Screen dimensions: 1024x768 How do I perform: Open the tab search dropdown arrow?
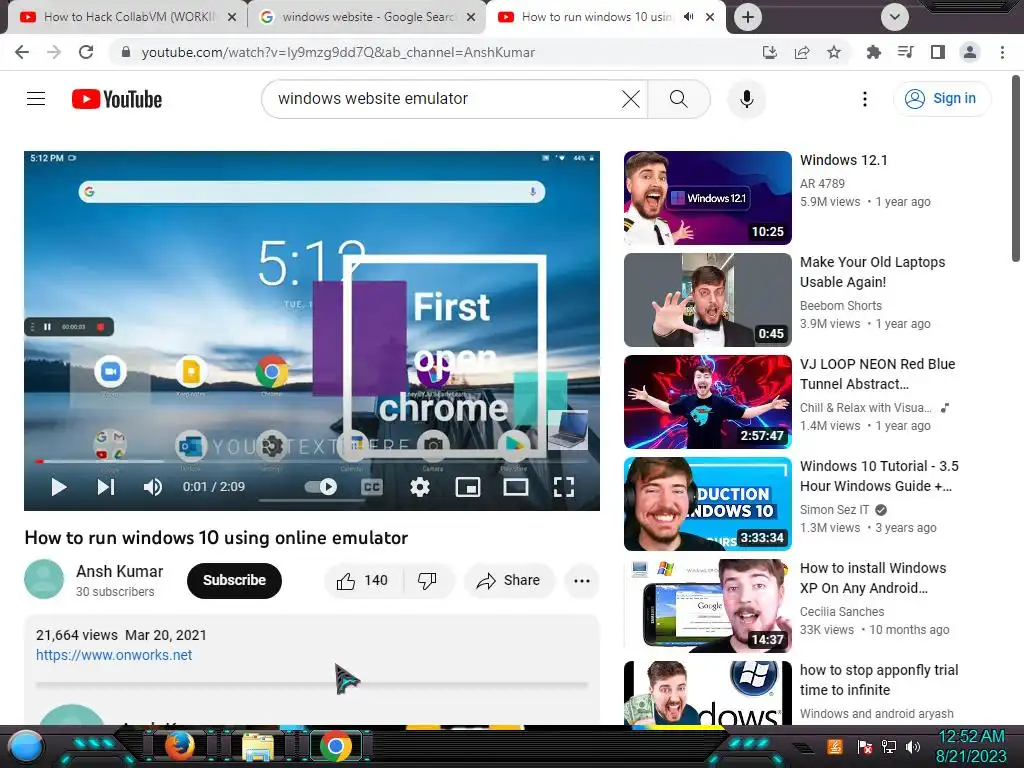point(895,17)
